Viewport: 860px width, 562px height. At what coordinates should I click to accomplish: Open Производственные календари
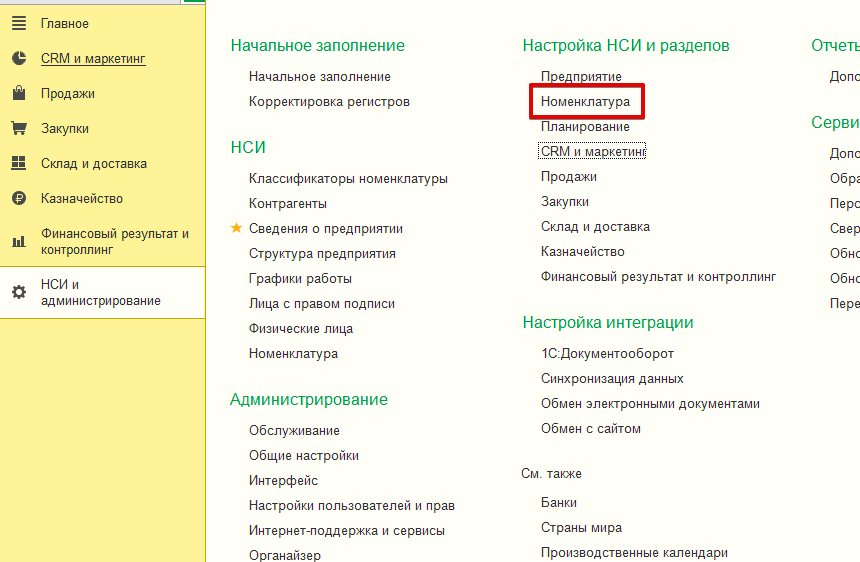pos(634,553)
